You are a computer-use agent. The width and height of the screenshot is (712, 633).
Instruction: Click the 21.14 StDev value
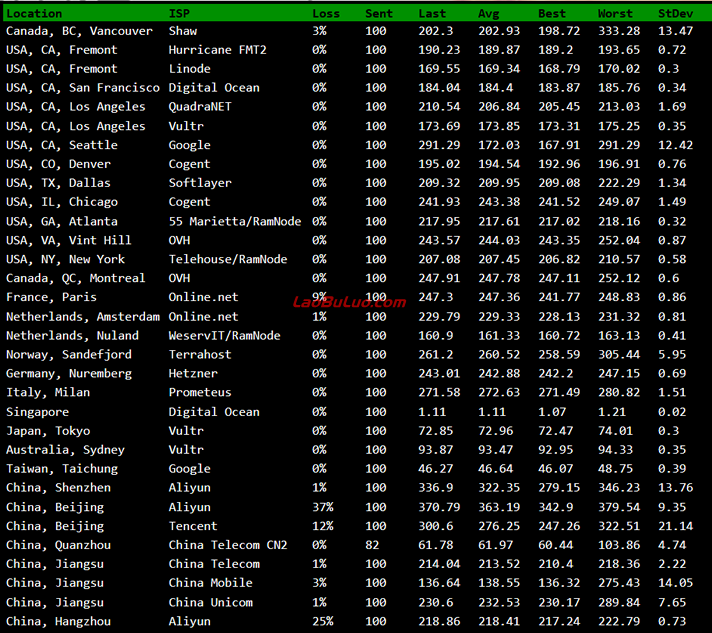coord(675,526)
